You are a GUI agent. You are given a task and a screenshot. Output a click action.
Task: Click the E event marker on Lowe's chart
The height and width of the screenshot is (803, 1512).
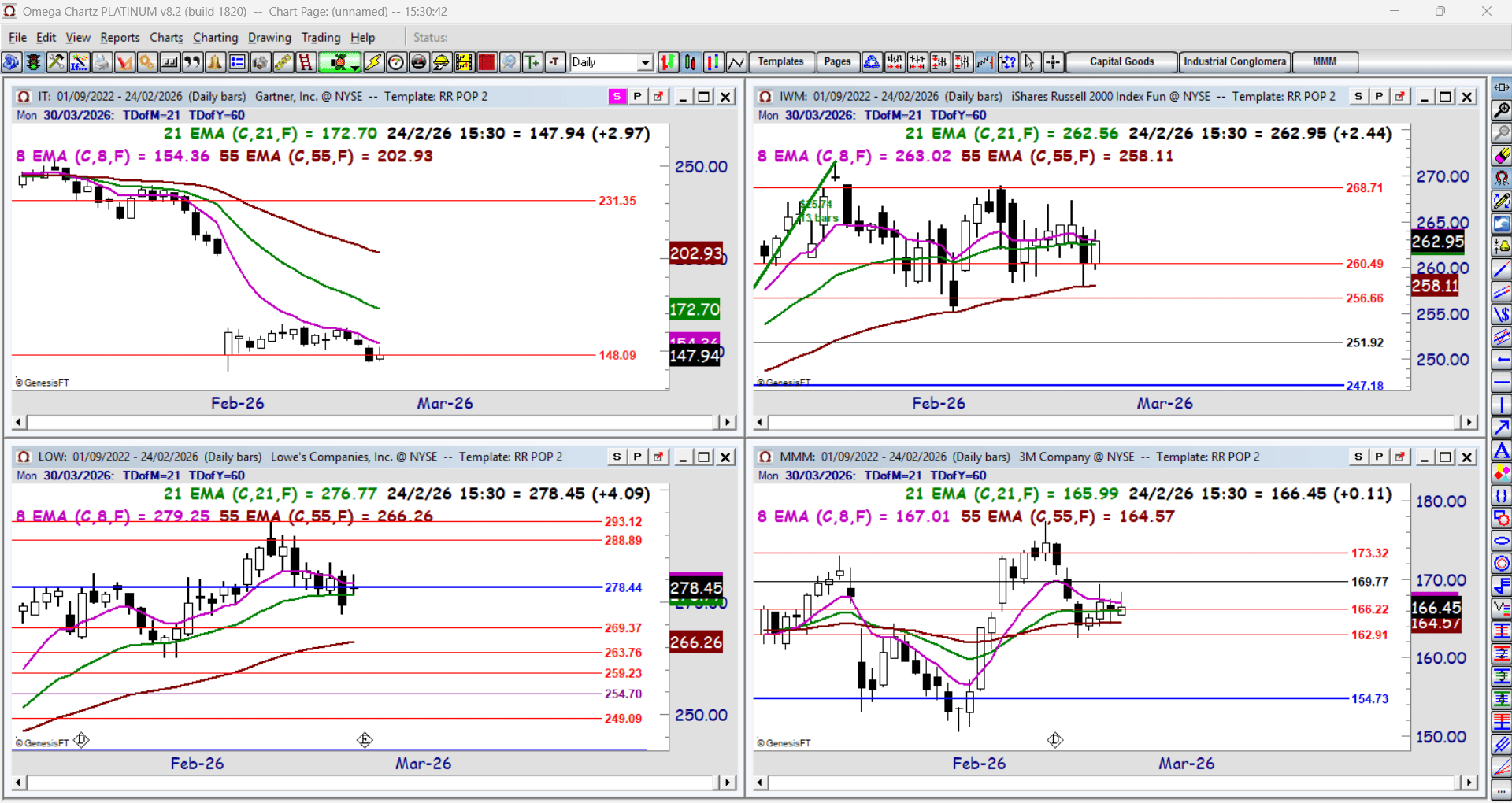[365, 740]
